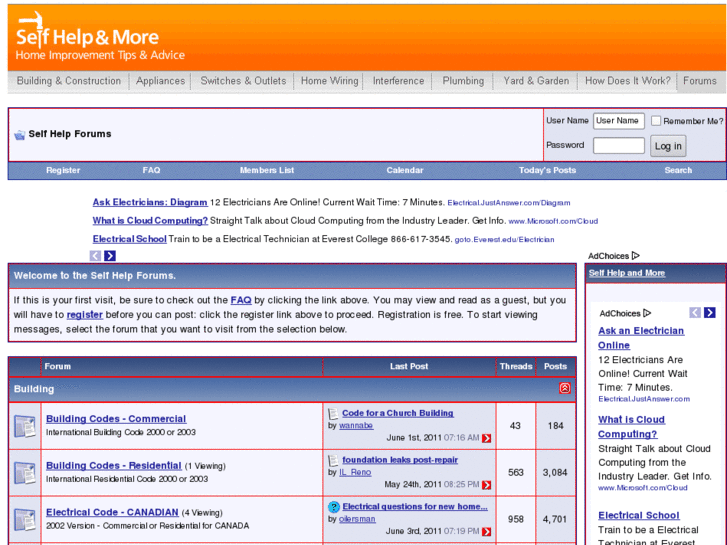
Task: View Today's Posts
Action: point(547,170)
